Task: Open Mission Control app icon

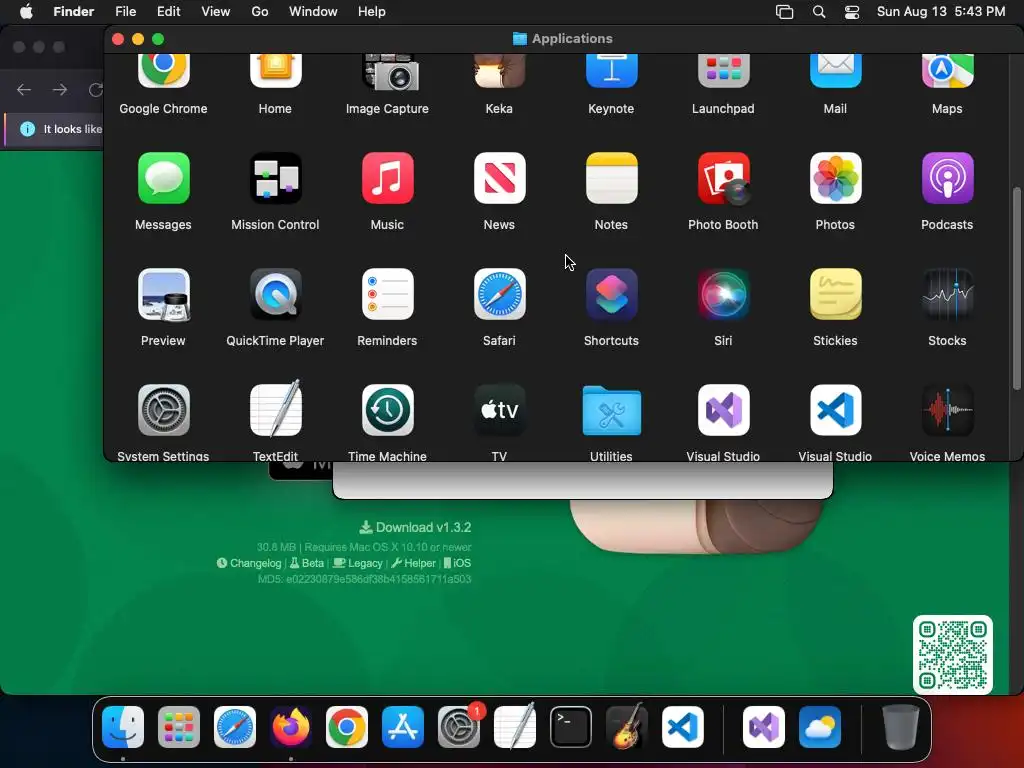Action: 275,178
